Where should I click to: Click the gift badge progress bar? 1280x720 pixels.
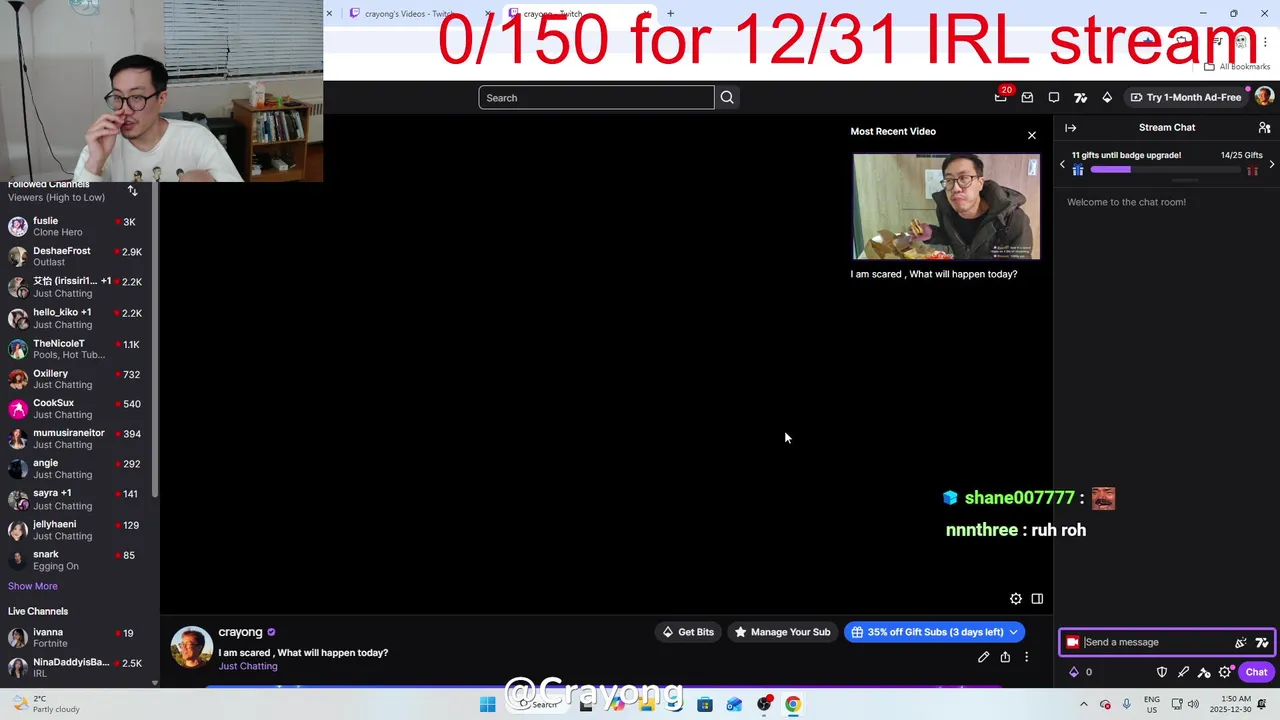click(1166, 169)
